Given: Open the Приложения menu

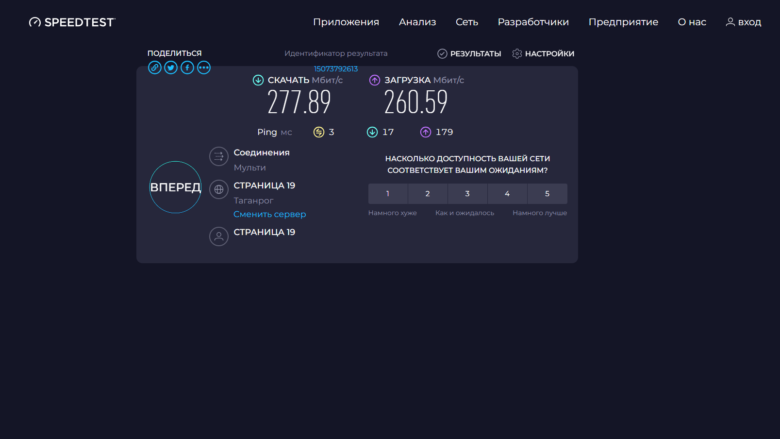Looking at the screenshot, I should (x=346, y=22).
